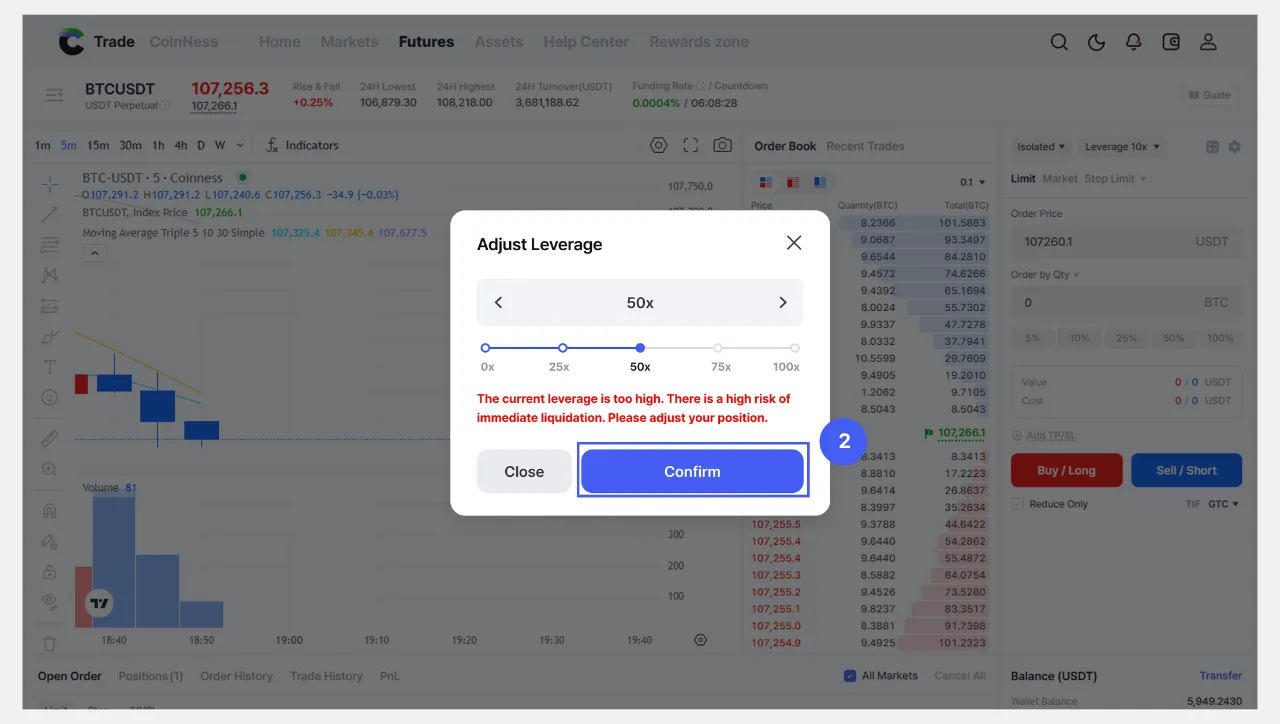Image resolution: width=1280 pixels, height=724 pixels.
Task: Click the search magnifier icon in header
Action: click(1059, 42)
